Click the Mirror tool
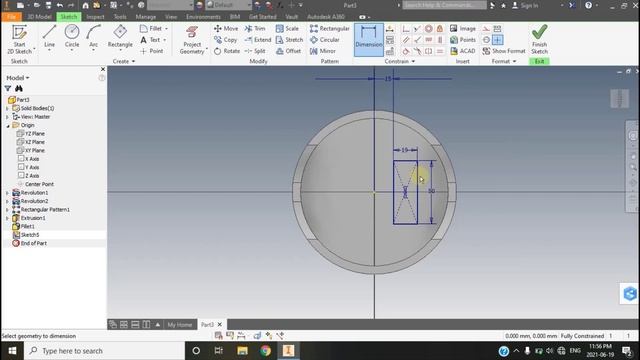Image resolution: width=640 pixels, height=360 pixels. coord(322,51)
